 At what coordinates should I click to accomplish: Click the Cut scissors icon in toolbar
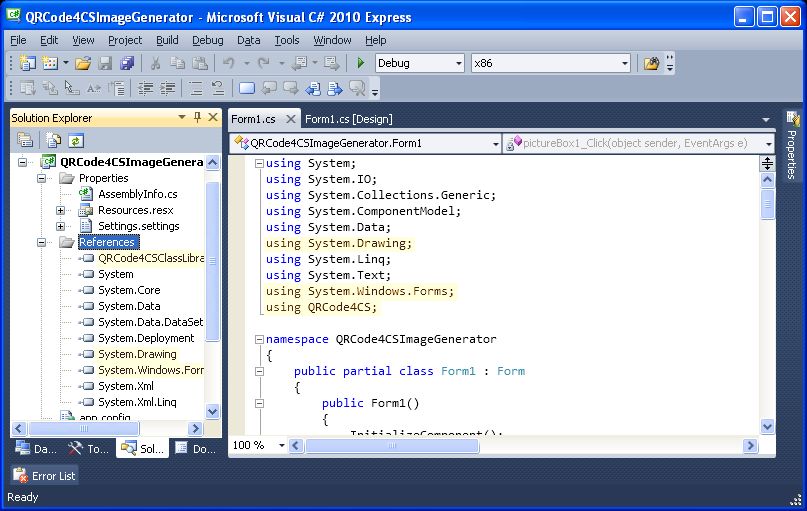point(156,63)
